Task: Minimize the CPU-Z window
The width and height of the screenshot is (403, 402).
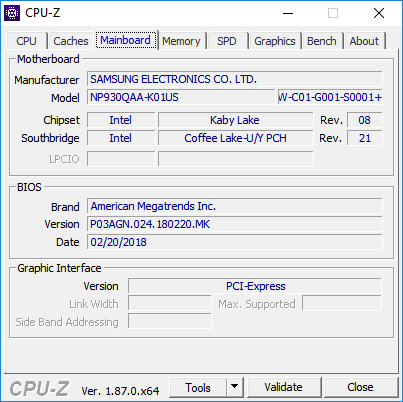Action: pos(288,13)
